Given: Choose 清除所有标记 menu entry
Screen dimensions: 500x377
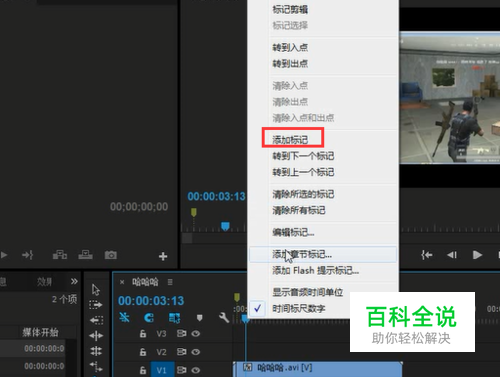Looking at the screenshot, I should [299, 210].
